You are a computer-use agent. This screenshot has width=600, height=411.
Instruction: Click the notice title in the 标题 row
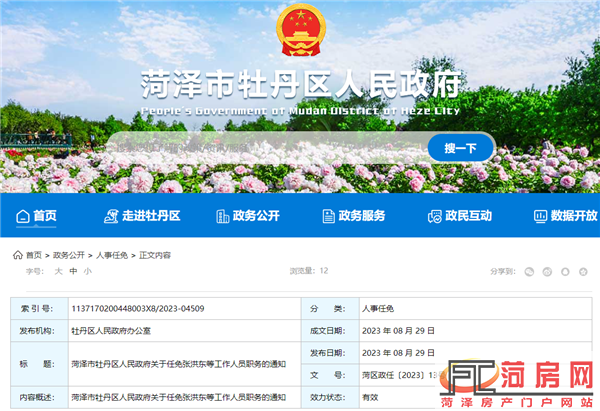pos(179,364)
